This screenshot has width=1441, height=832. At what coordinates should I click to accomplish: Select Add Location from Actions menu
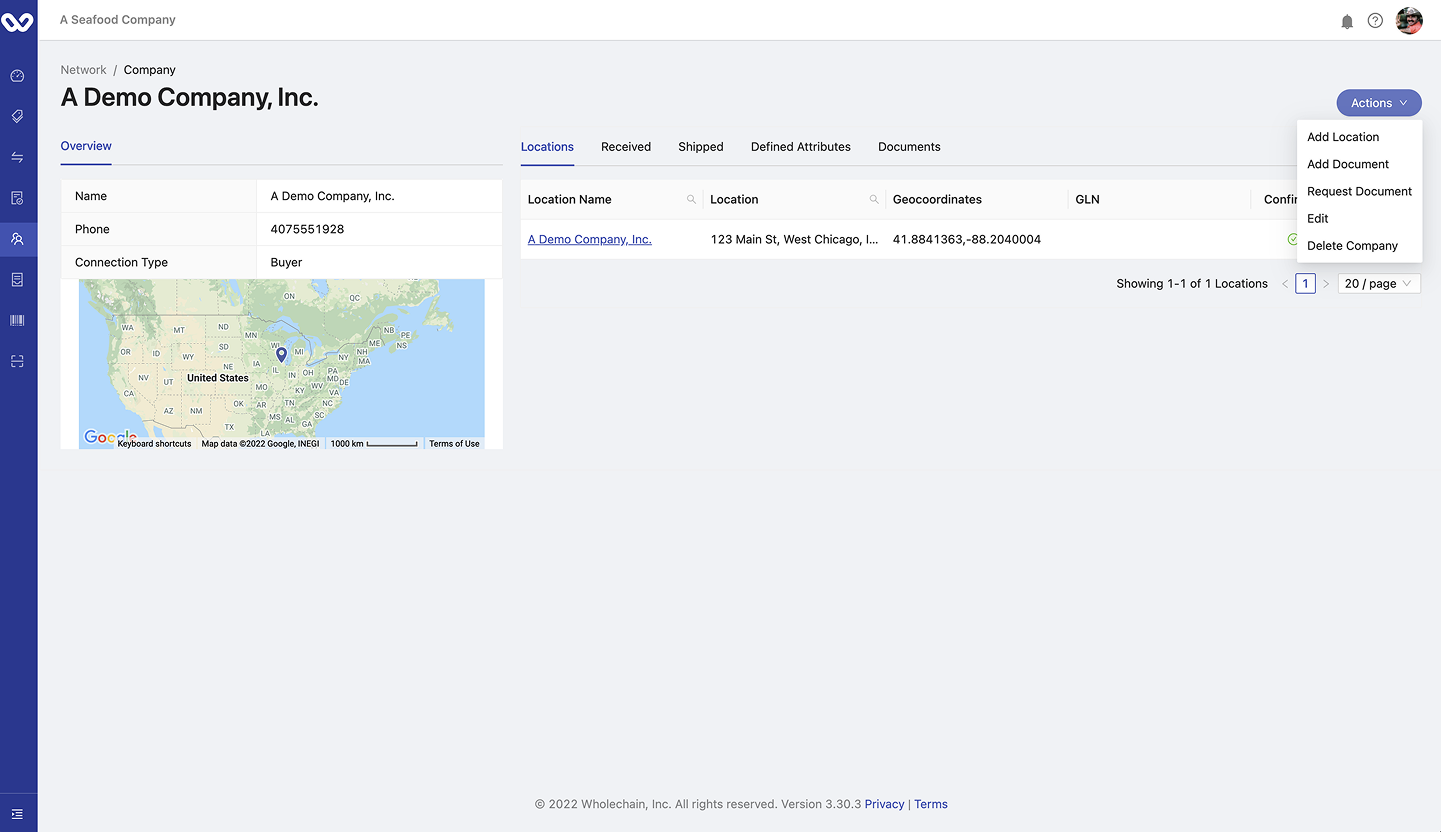[1342, 137]
